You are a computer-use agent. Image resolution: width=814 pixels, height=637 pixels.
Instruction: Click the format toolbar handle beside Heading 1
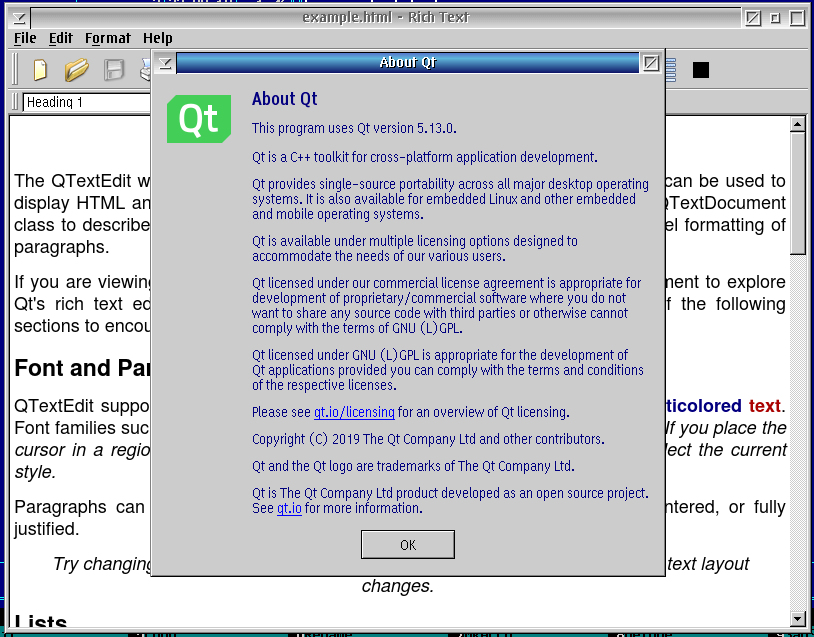(15, 102)
